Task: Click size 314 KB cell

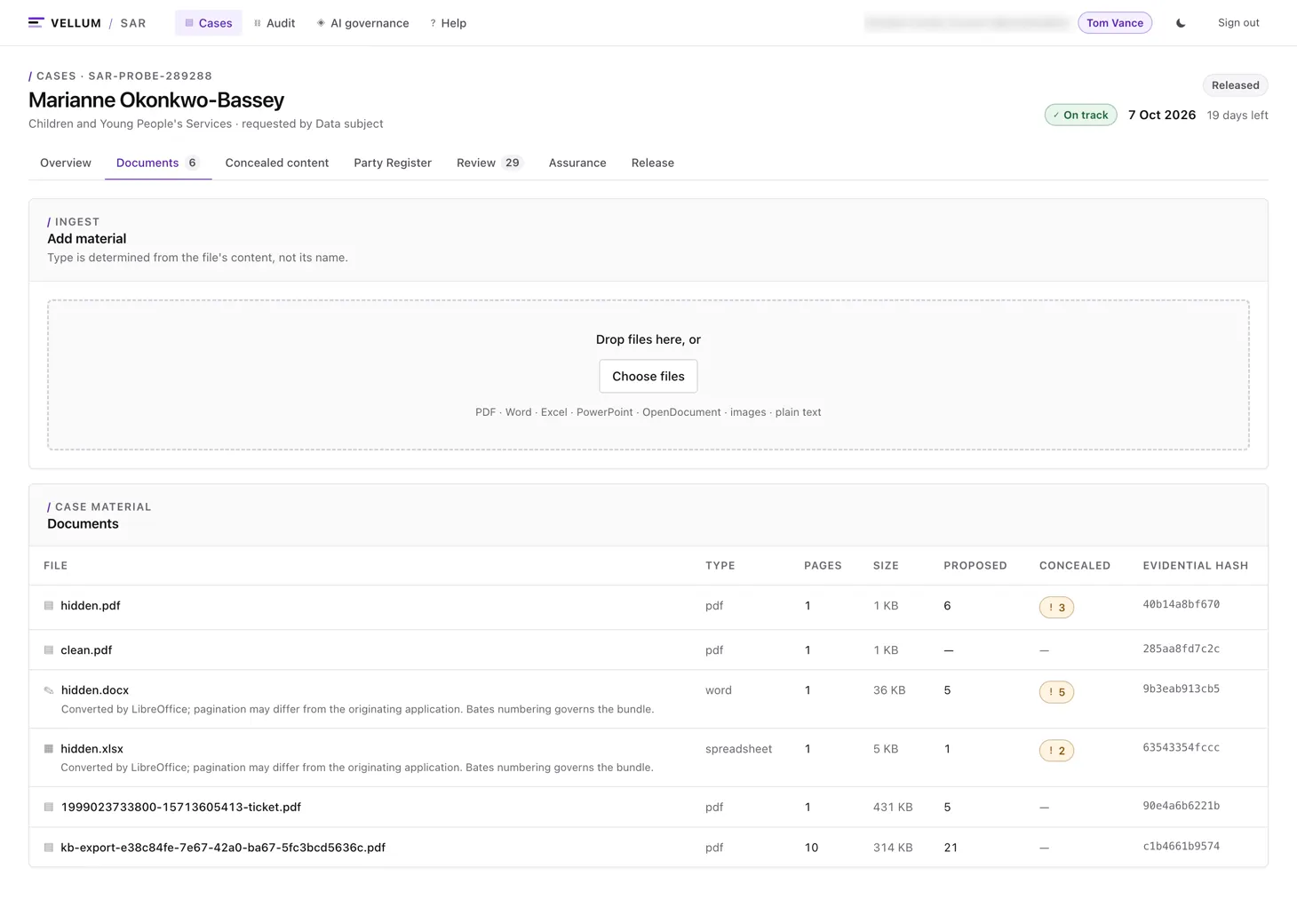Action: pyautogui.click(x=893, y=848)
